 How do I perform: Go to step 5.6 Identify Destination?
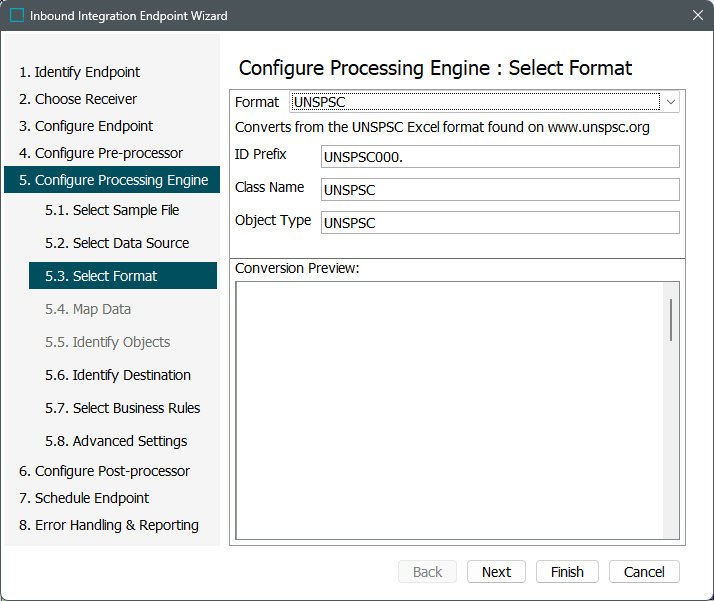pos(118,375)
